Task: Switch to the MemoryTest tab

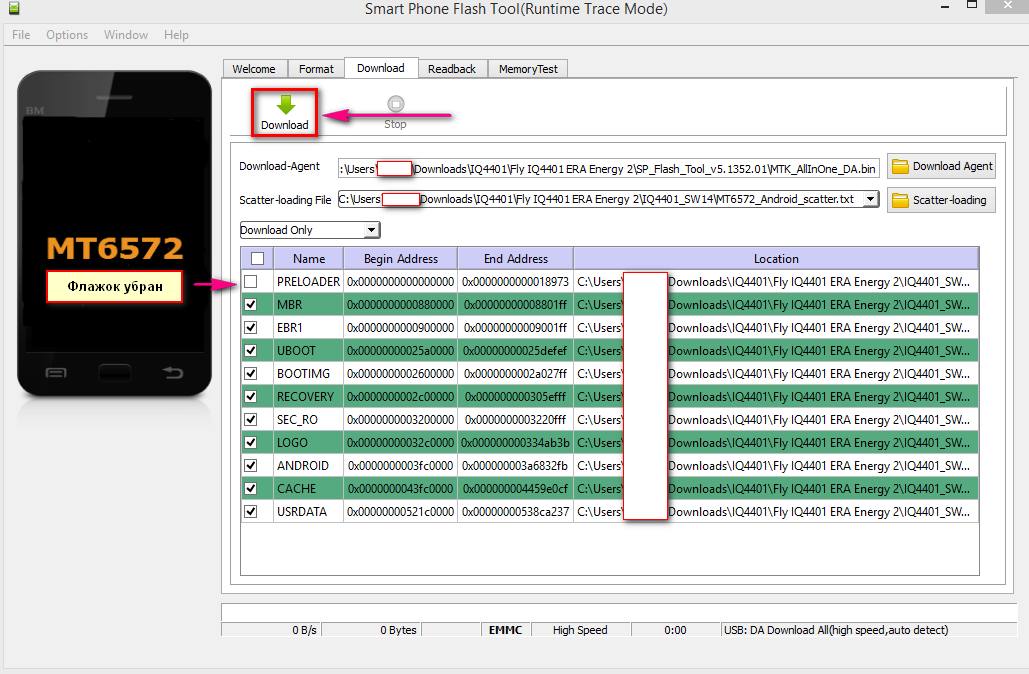Action: pyautogui.click(x=529, y=69)
